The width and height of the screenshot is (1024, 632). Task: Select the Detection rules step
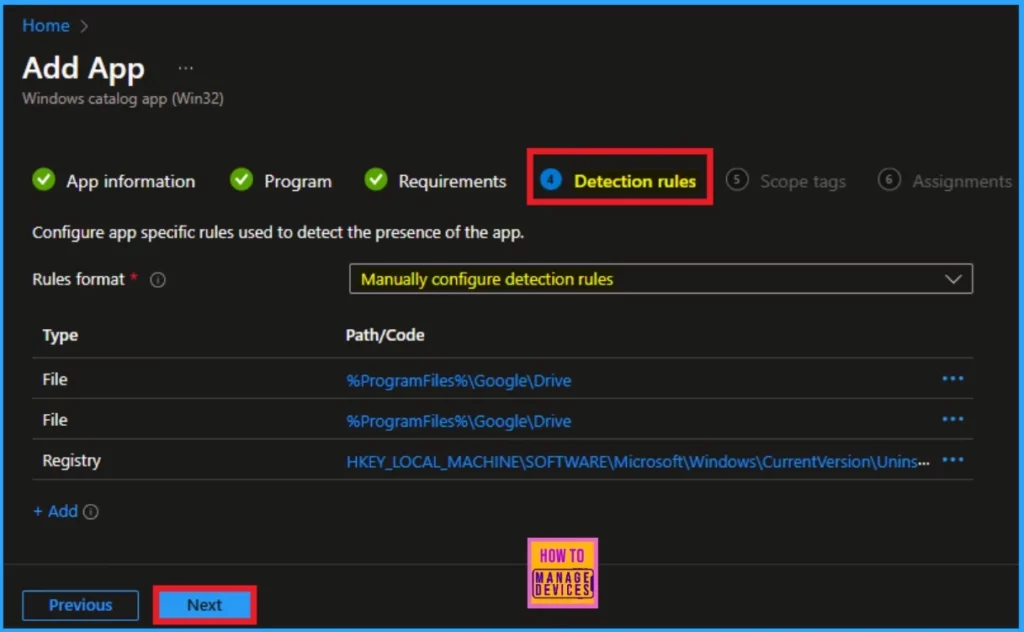coord(635,182)
